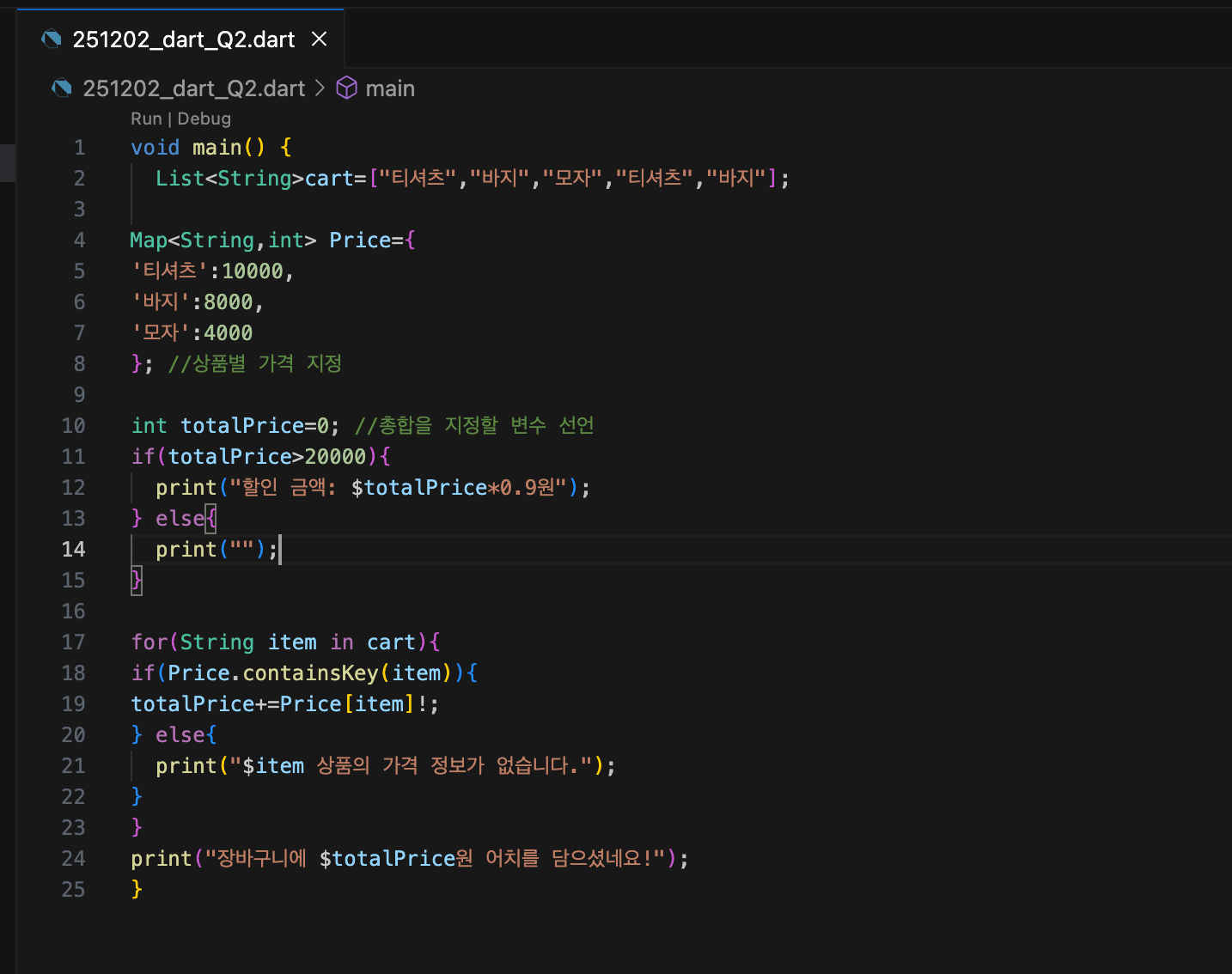This screenshot has height=974, width=1232.
Task: Click the '바지' key on line 6
Action: (x=161, y=301)
